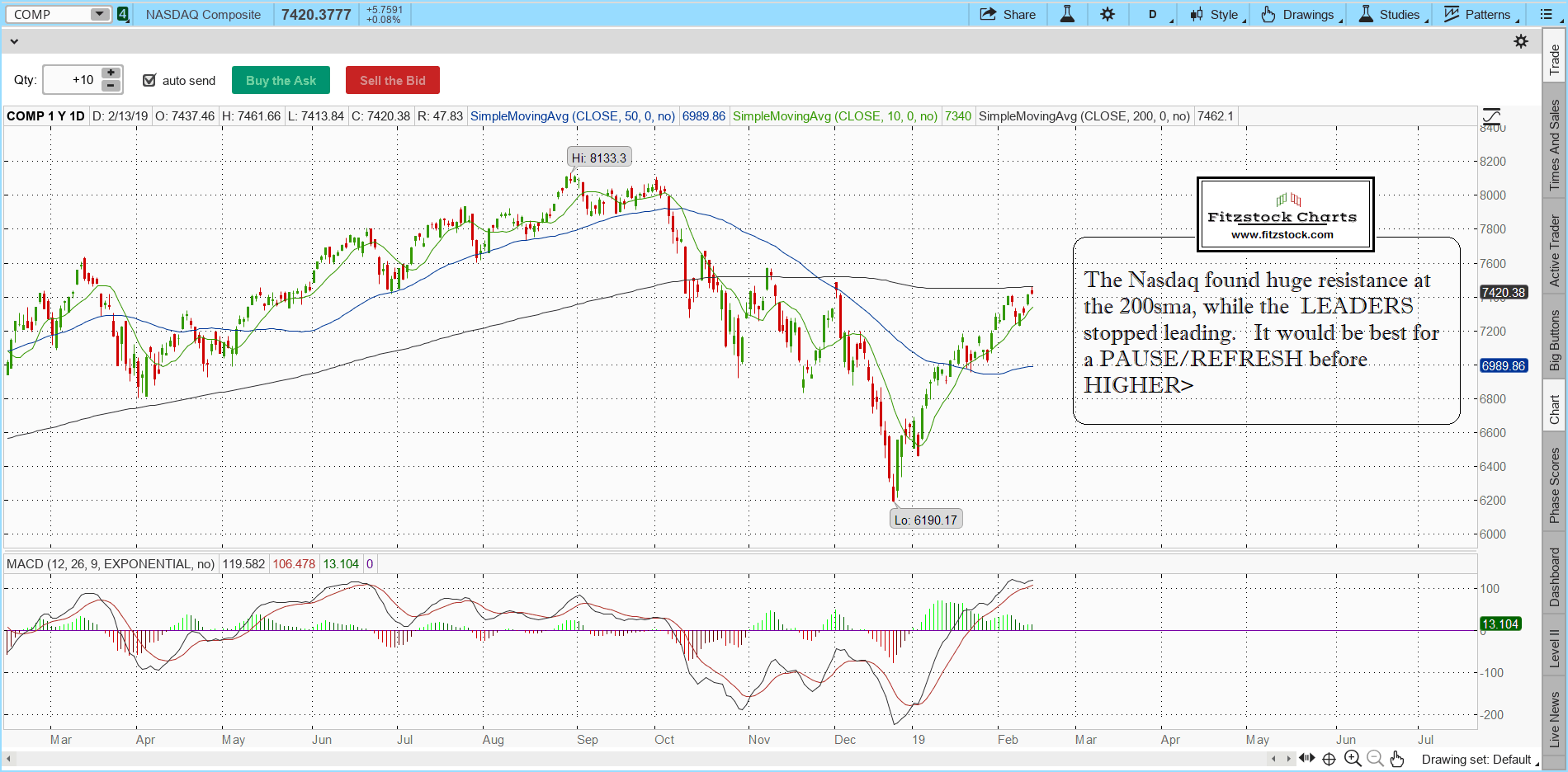The width and height of the screenshot is (1568, 772).
Task: Click the crosshair reset-view icon
Action: 1329,759
